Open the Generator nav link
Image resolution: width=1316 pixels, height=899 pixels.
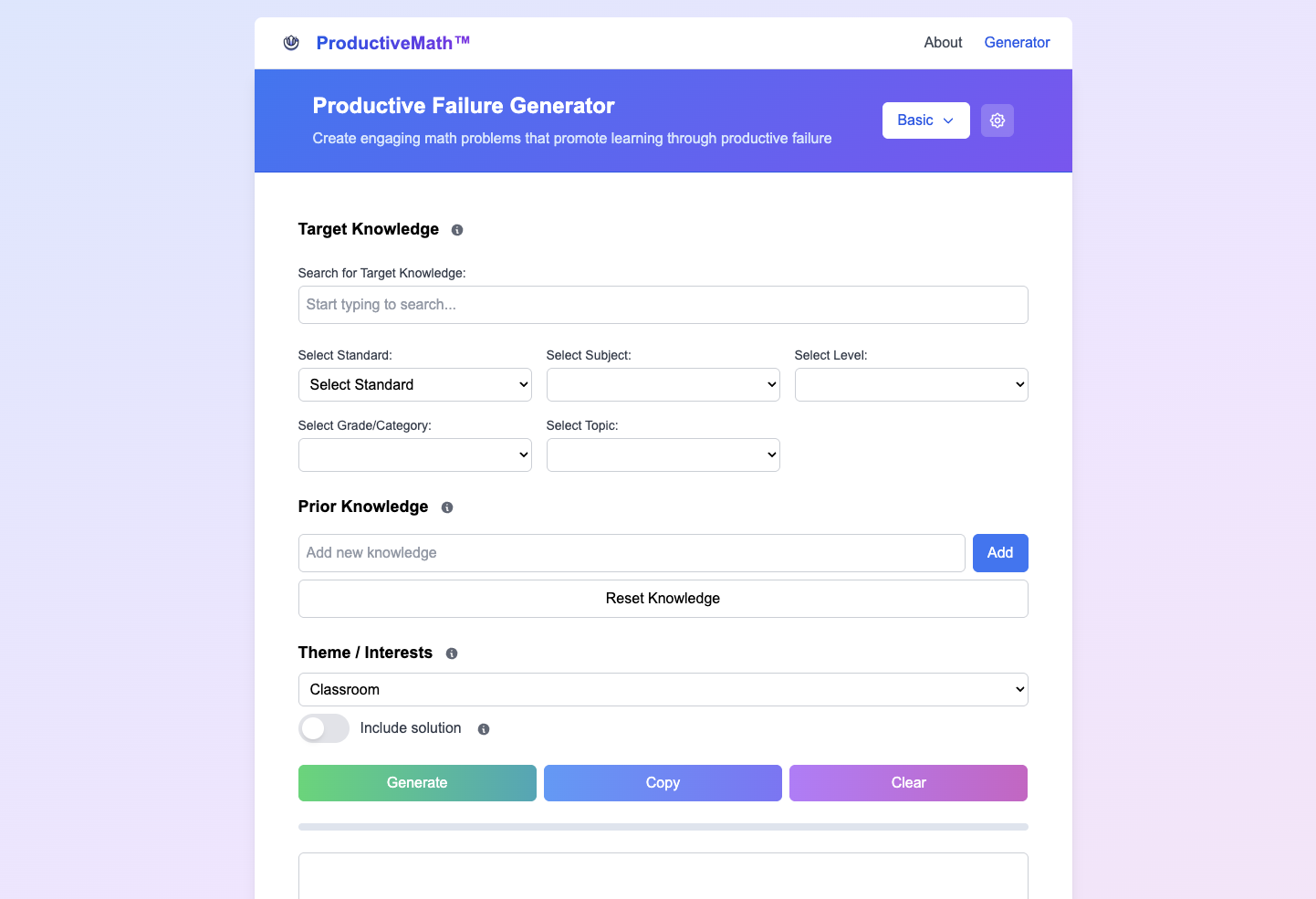tap(1017, 43)
